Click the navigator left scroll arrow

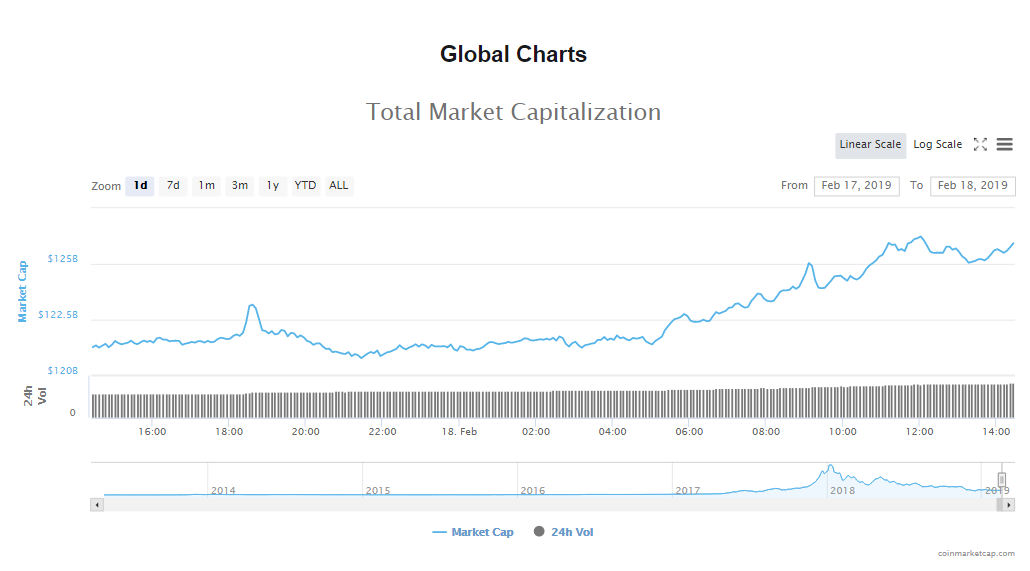pyautogui.click(x=97, y=505)
